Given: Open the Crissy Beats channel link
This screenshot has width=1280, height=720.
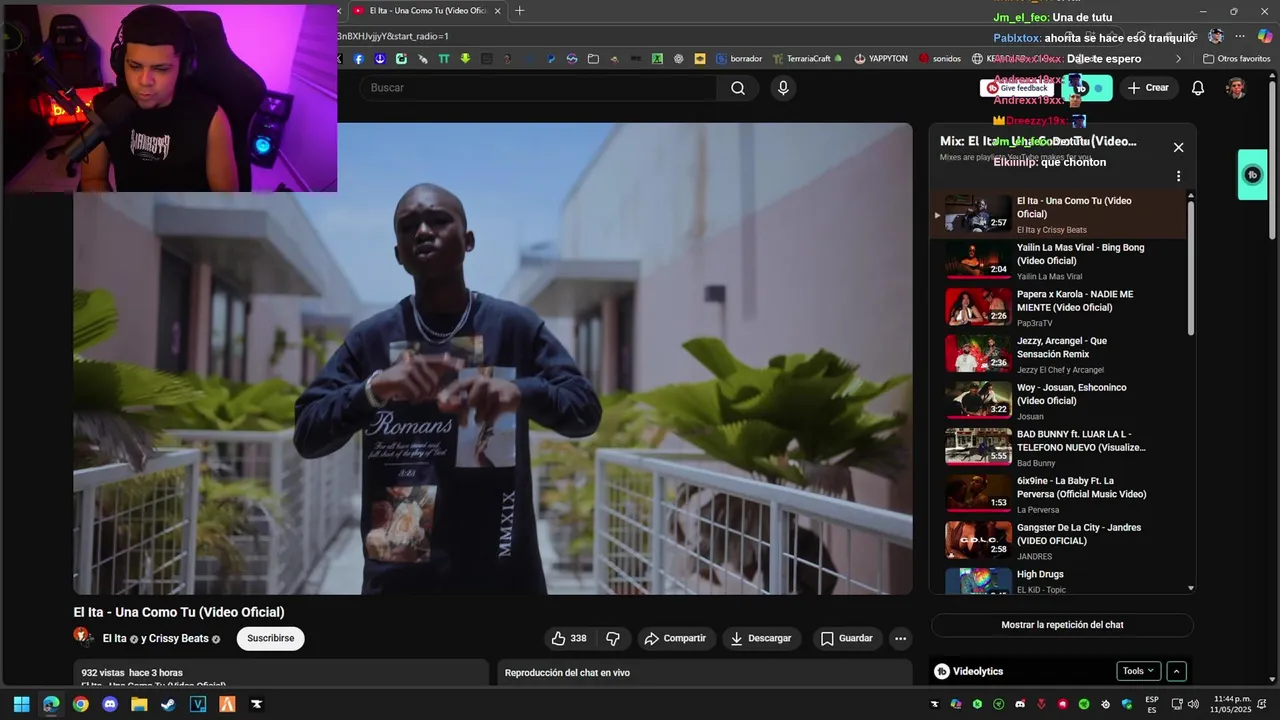Looking at the screenshot, I should click(178, 638).
